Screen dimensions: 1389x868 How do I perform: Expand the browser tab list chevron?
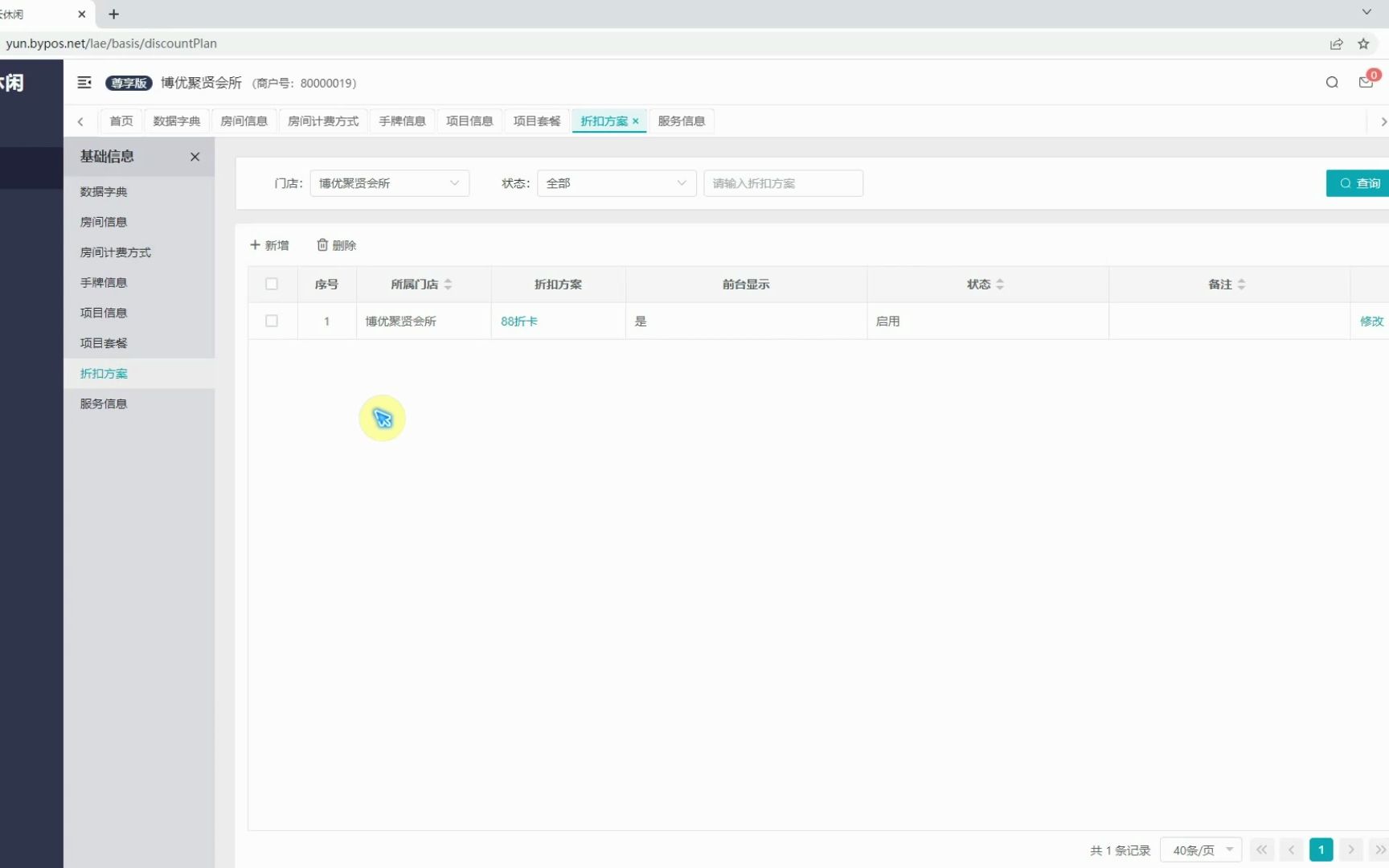pos(1366,12)
